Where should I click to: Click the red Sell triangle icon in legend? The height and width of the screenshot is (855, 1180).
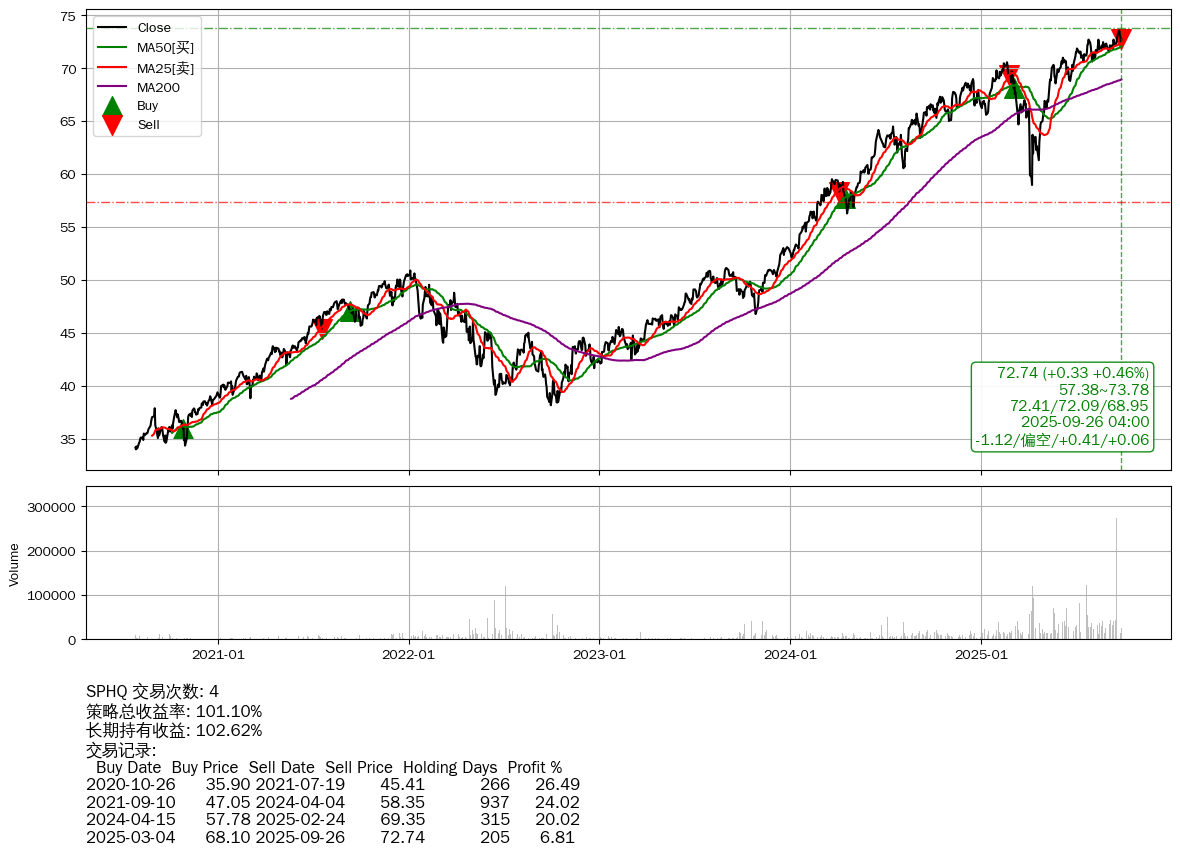pos(113,125)
